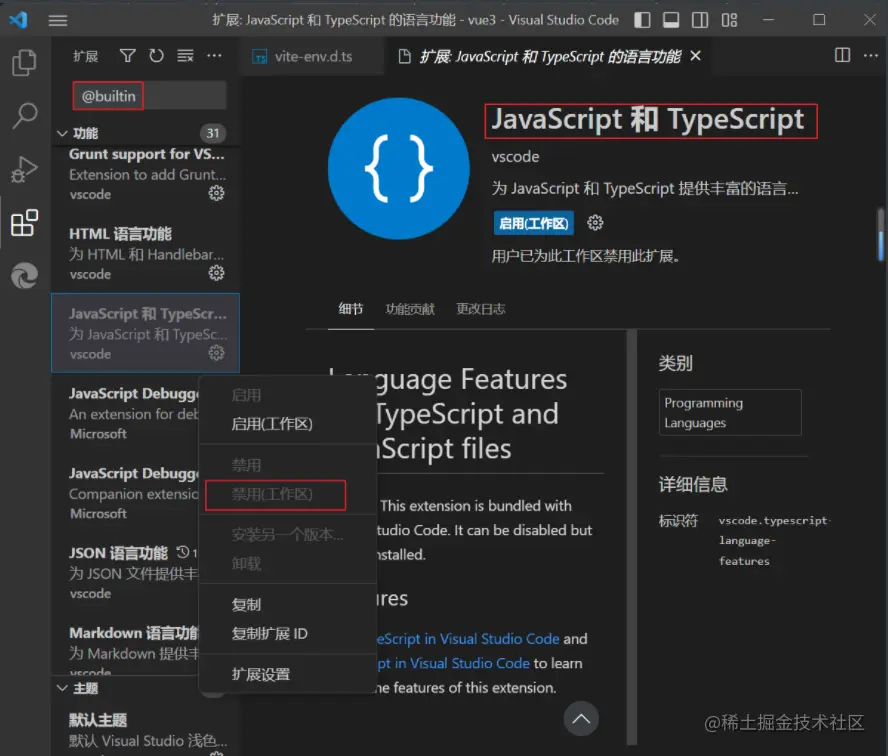Open the 功能贡献 tab
The image size is (888, 756).
[410, 309]
